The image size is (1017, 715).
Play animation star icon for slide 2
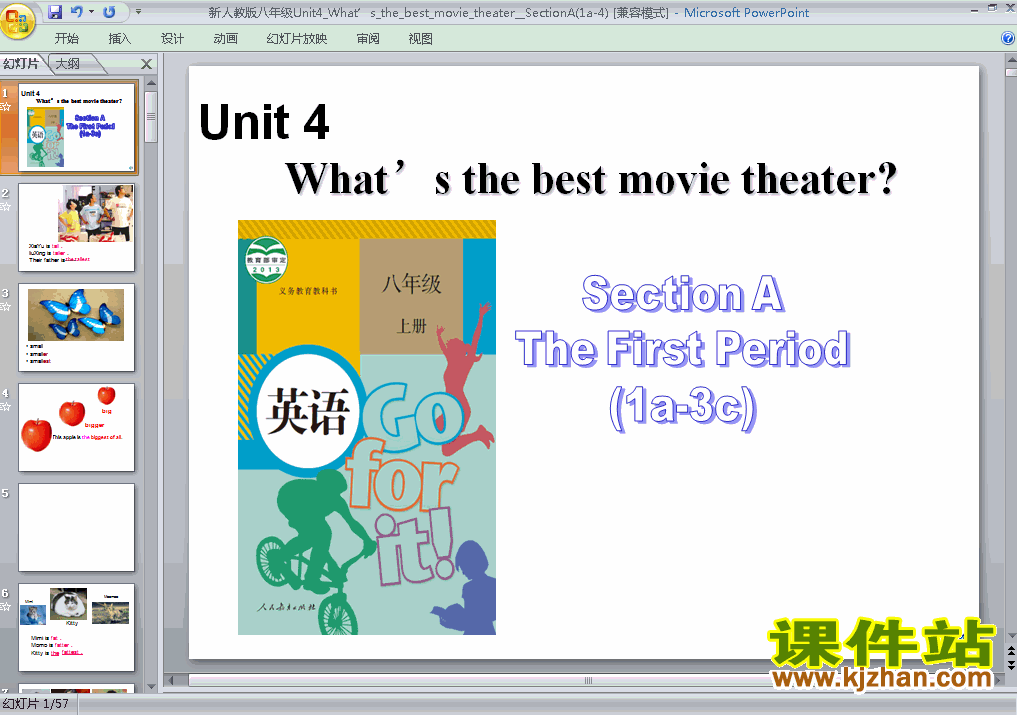[6, 207]
